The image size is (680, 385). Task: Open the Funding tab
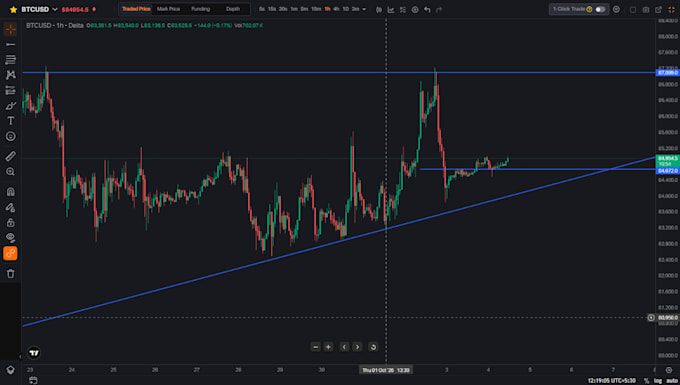coord(200,9)
